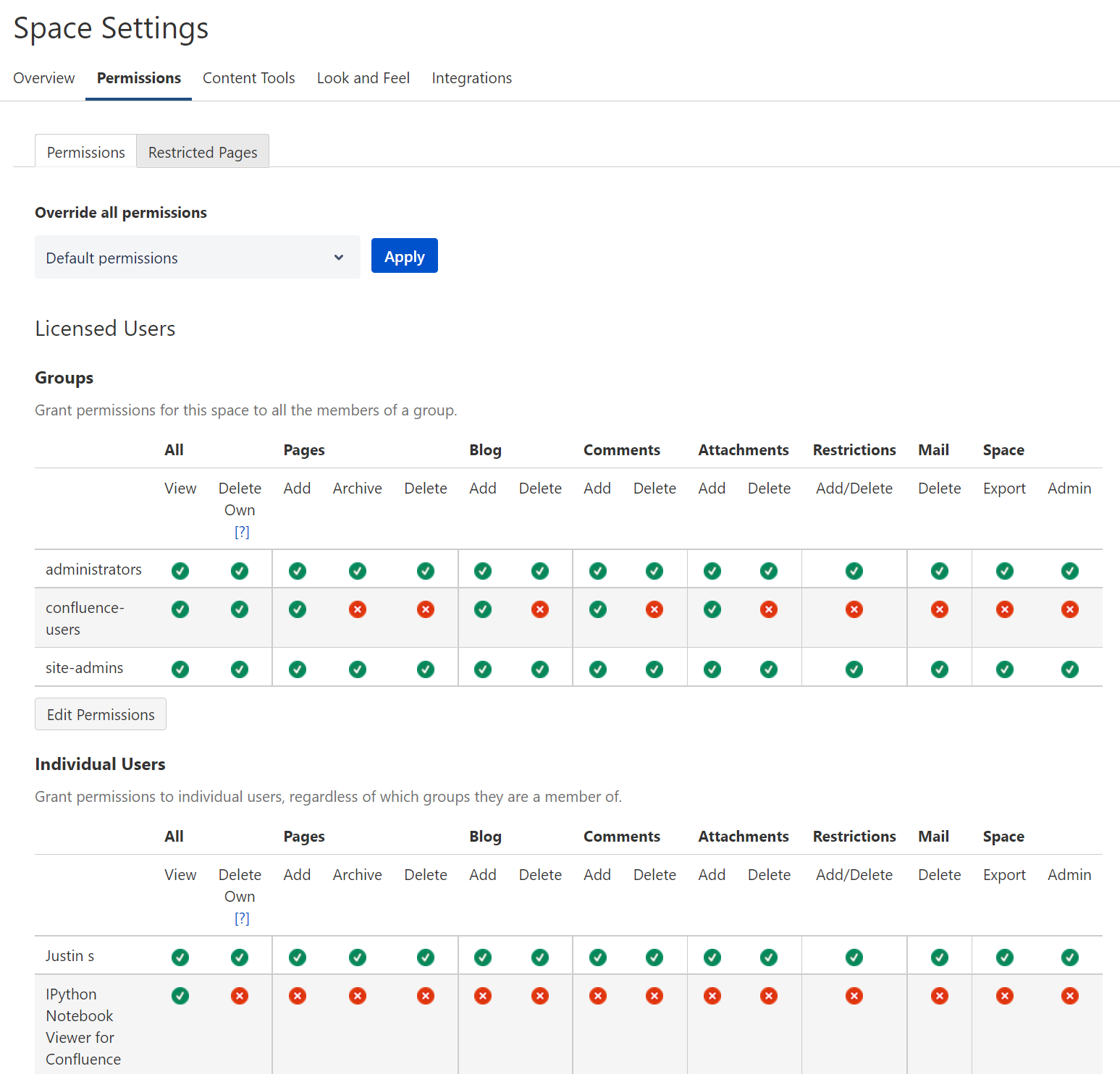Click confluence-users Pages Archive red cross icon
1120x1074 pixels.
tap(358, 609)
